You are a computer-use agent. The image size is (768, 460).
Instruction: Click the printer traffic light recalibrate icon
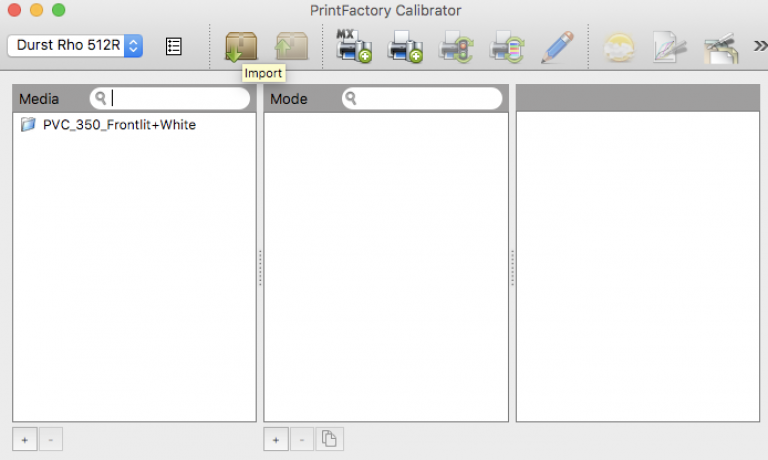point(456,47)
